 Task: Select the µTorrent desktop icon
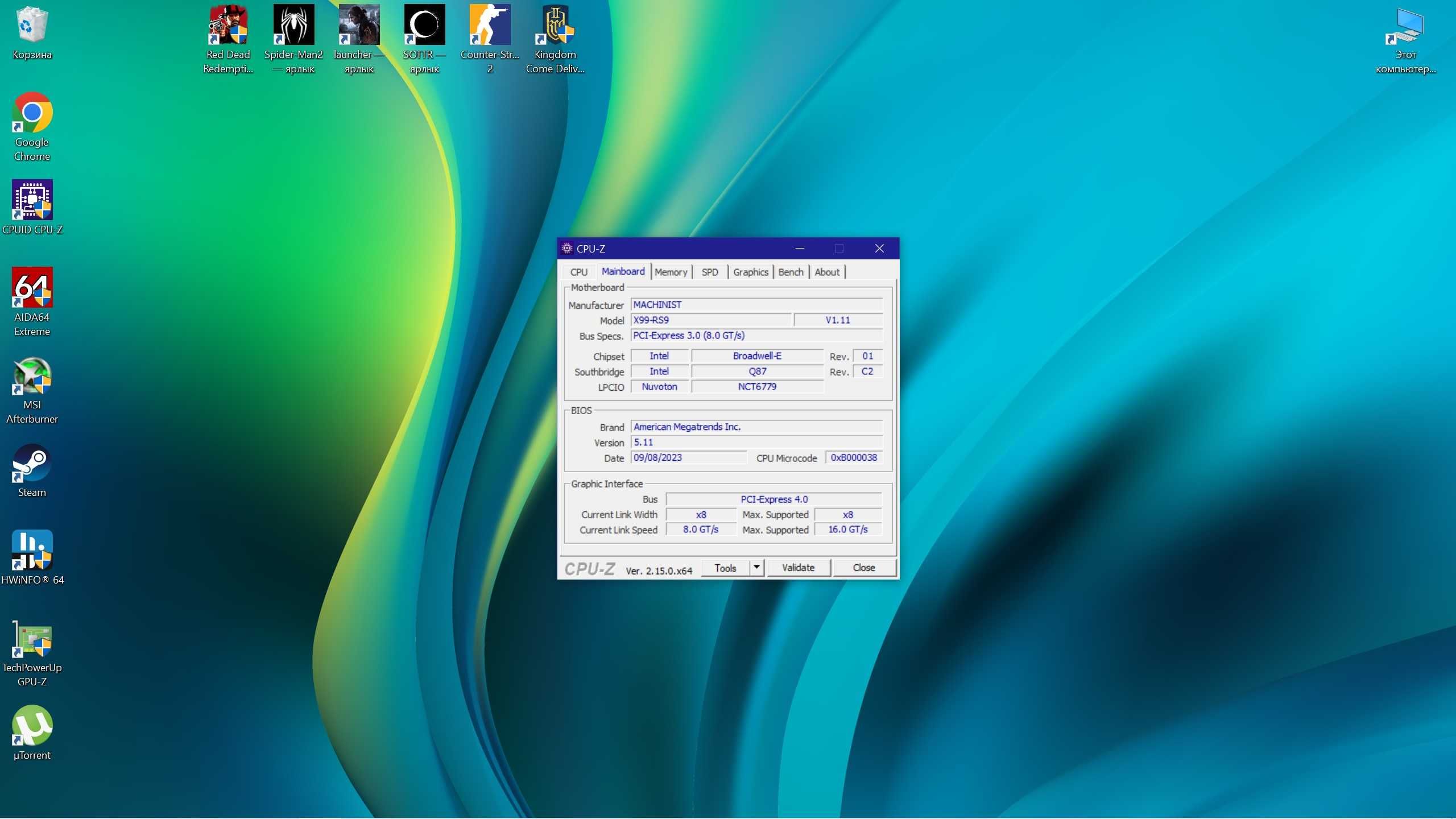tap(32, 726)
